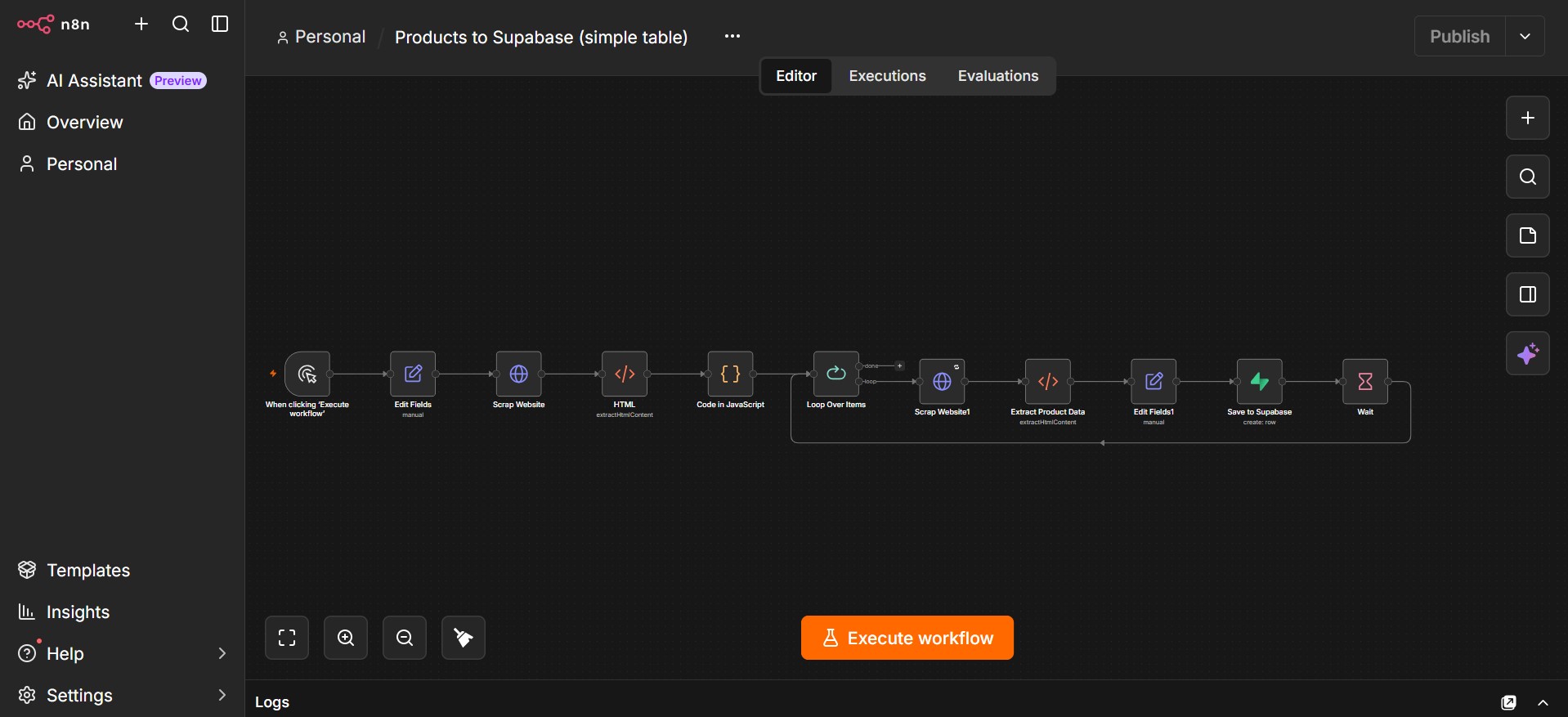The image size is (1568, 717).
Task: Select the Code in JavaScript node
Action: point(731,374)
